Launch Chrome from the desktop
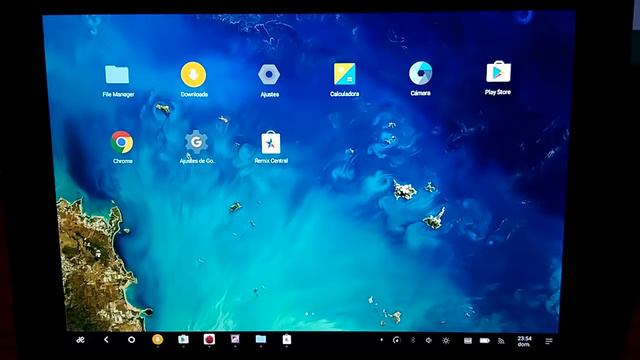 click(122, 142)
